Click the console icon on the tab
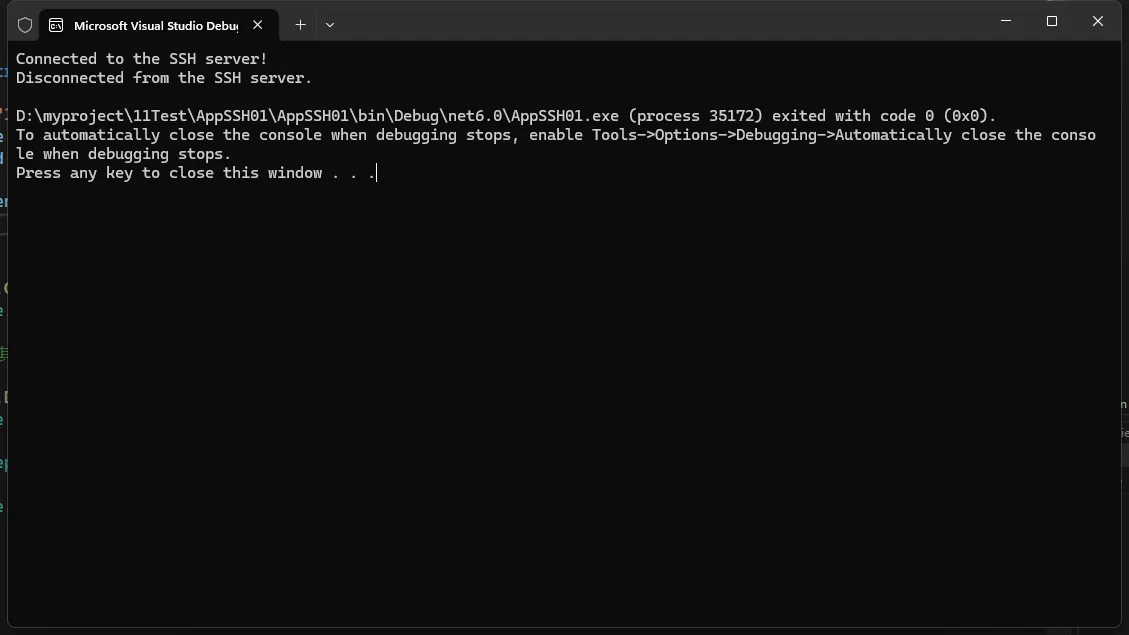 [x=56, y=25]
